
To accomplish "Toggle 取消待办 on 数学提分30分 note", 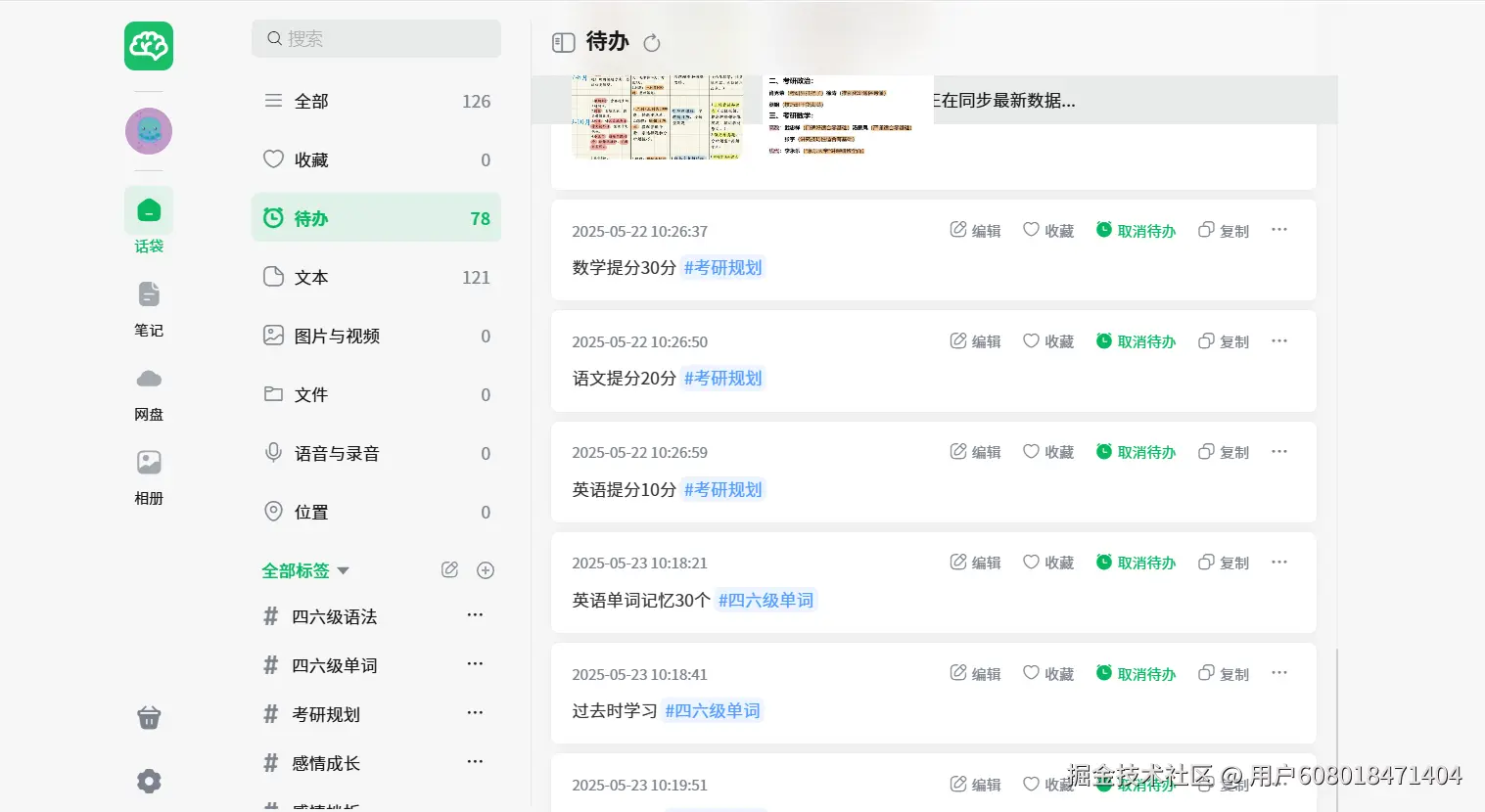I will (x=1136, y=231).
